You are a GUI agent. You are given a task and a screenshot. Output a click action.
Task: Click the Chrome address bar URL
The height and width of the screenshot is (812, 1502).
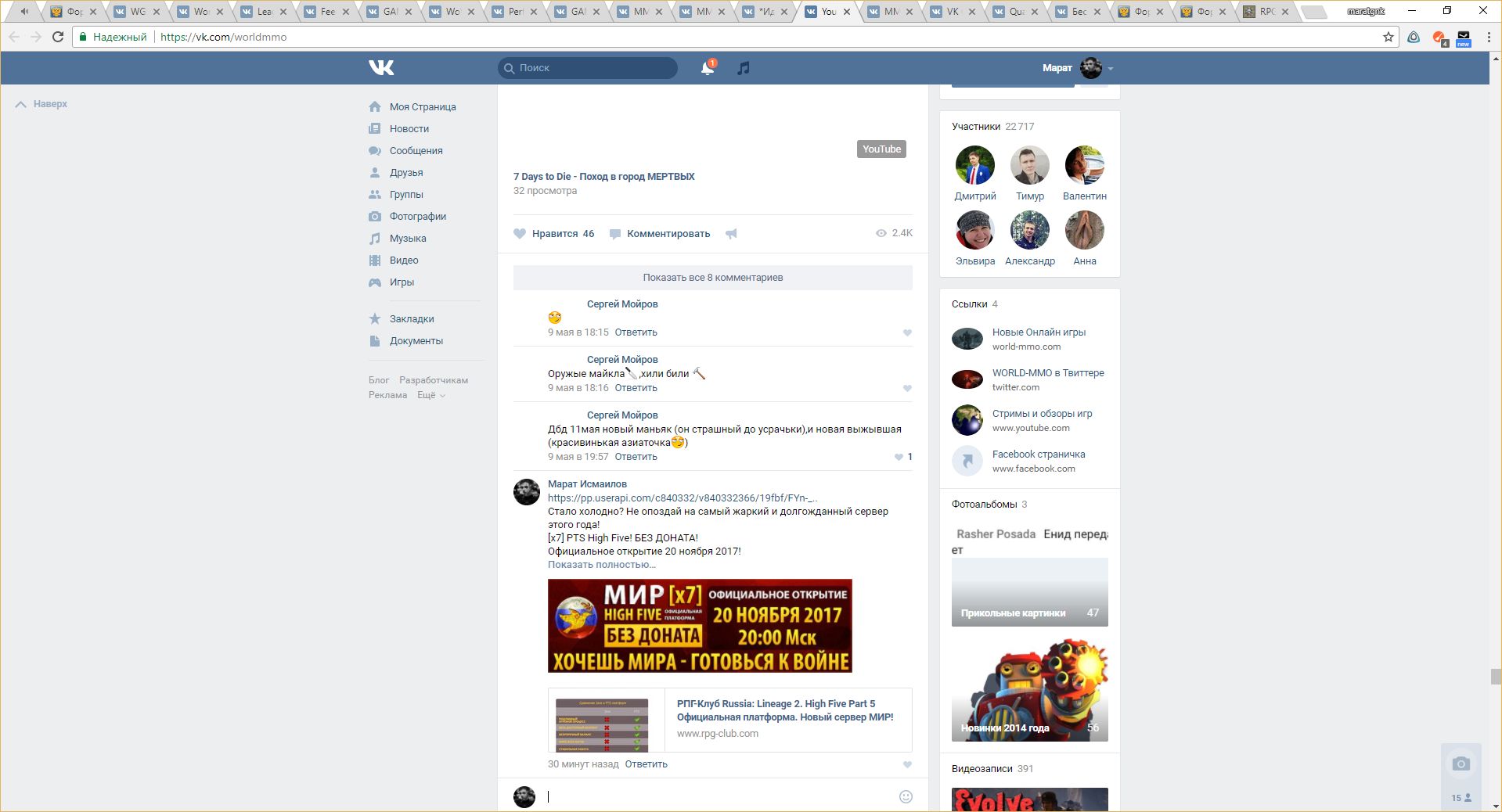click(x=223, y=37)
